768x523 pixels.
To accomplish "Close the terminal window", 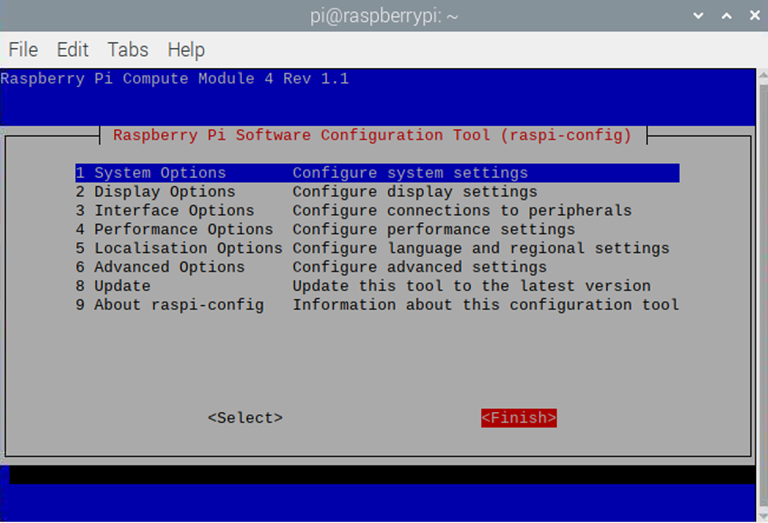I will coord(755,16).
